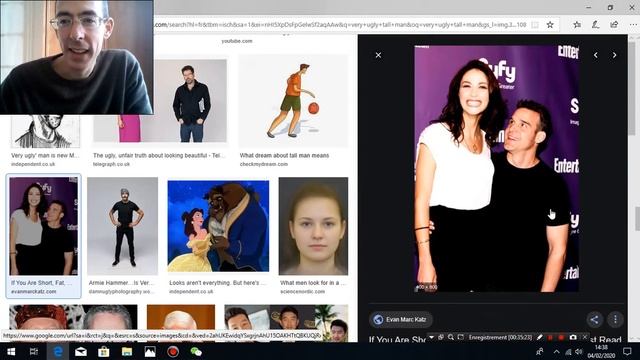Click 'What men look for in a' caption

pyautogui.click(x=313, y=283)
